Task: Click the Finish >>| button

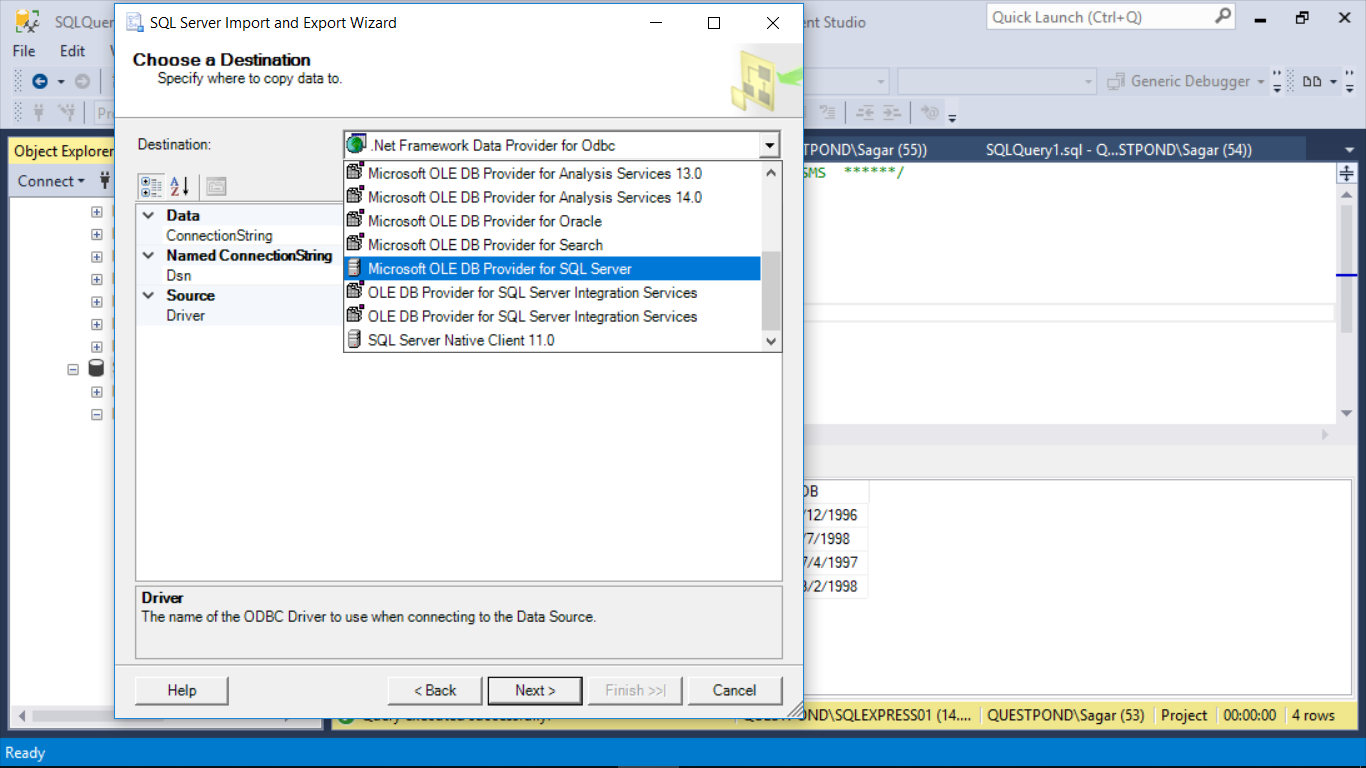Action: 635,690
